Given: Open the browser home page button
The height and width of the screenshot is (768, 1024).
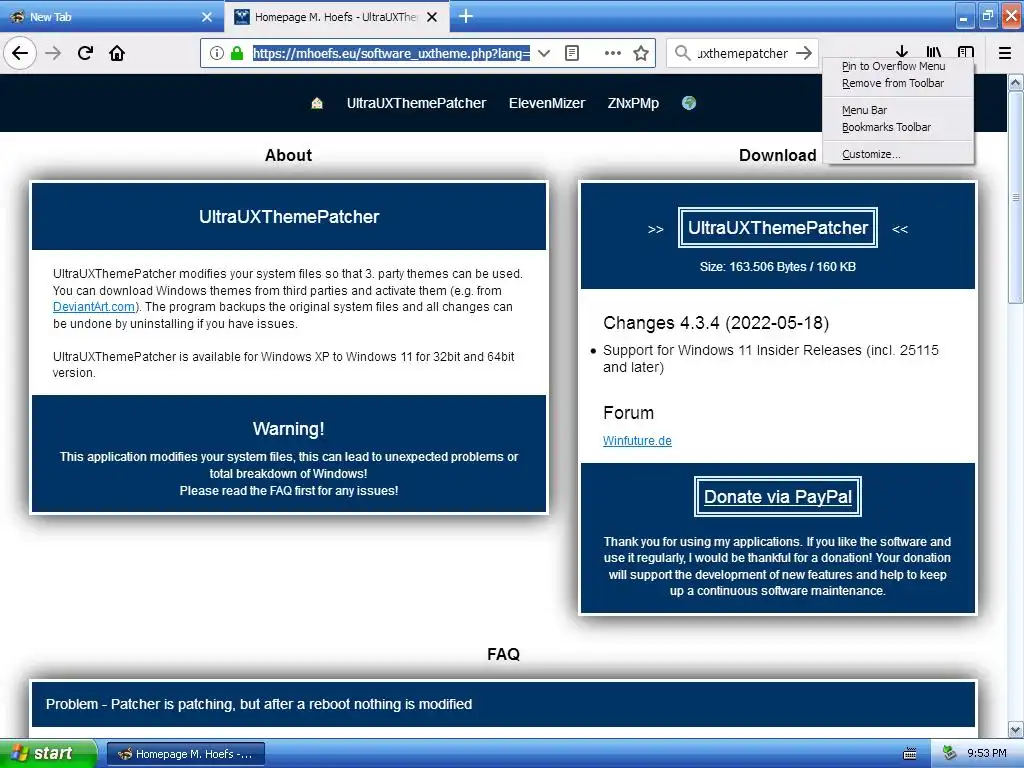Looking at the screenshot, I should [117, 53].
